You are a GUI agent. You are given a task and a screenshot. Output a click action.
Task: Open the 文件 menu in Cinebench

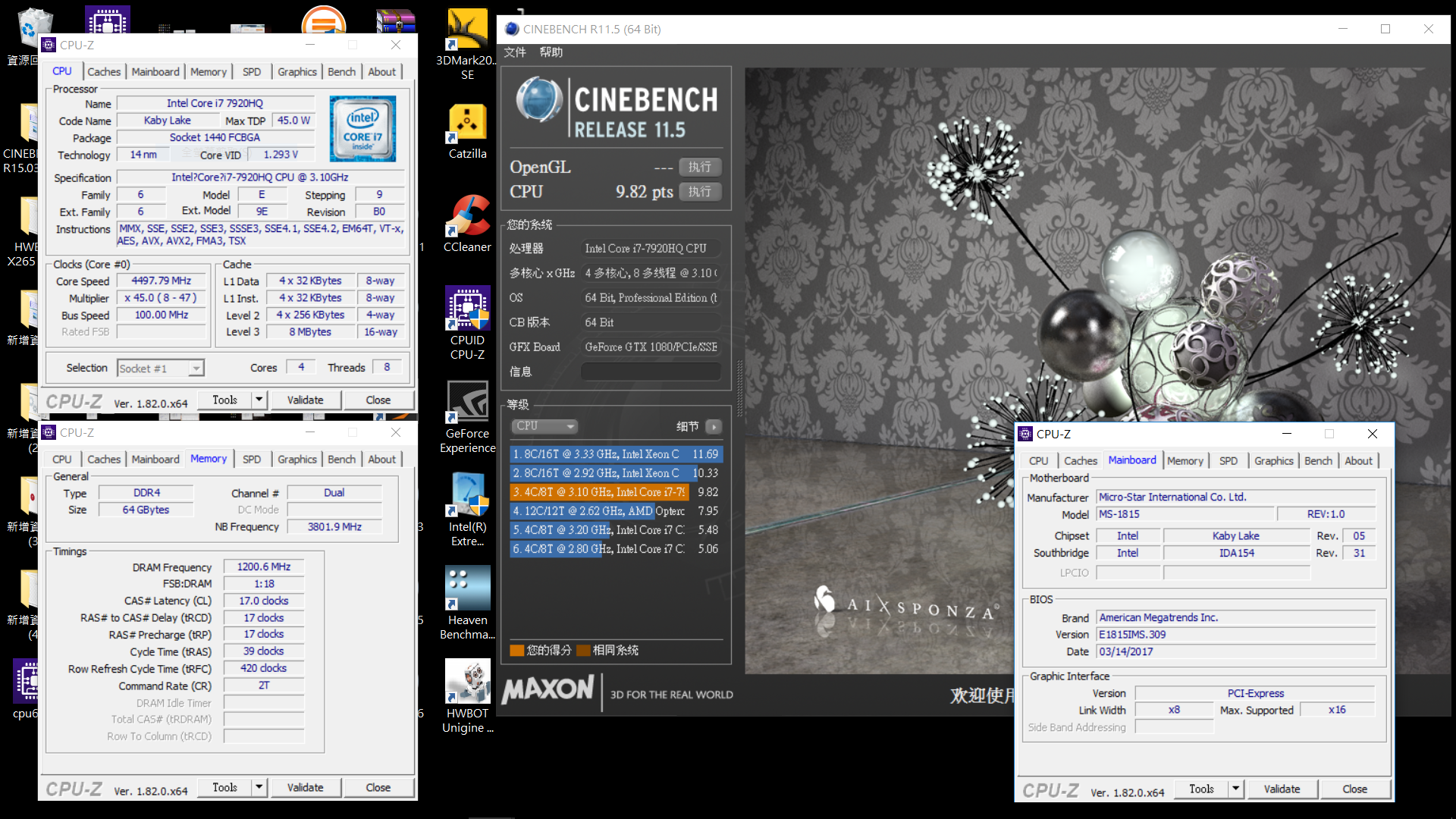[515, 52]
